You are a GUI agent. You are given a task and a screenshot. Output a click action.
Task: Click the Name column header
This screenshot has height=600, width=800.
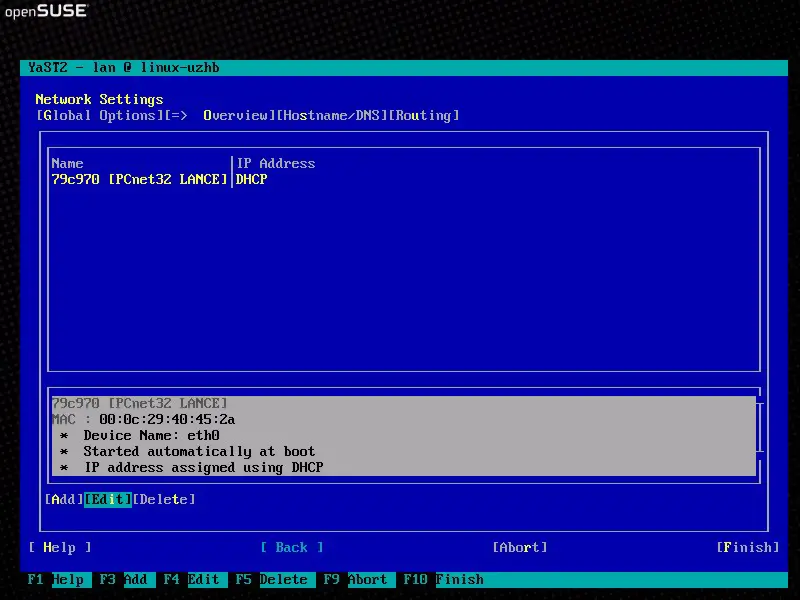point(67,164)
